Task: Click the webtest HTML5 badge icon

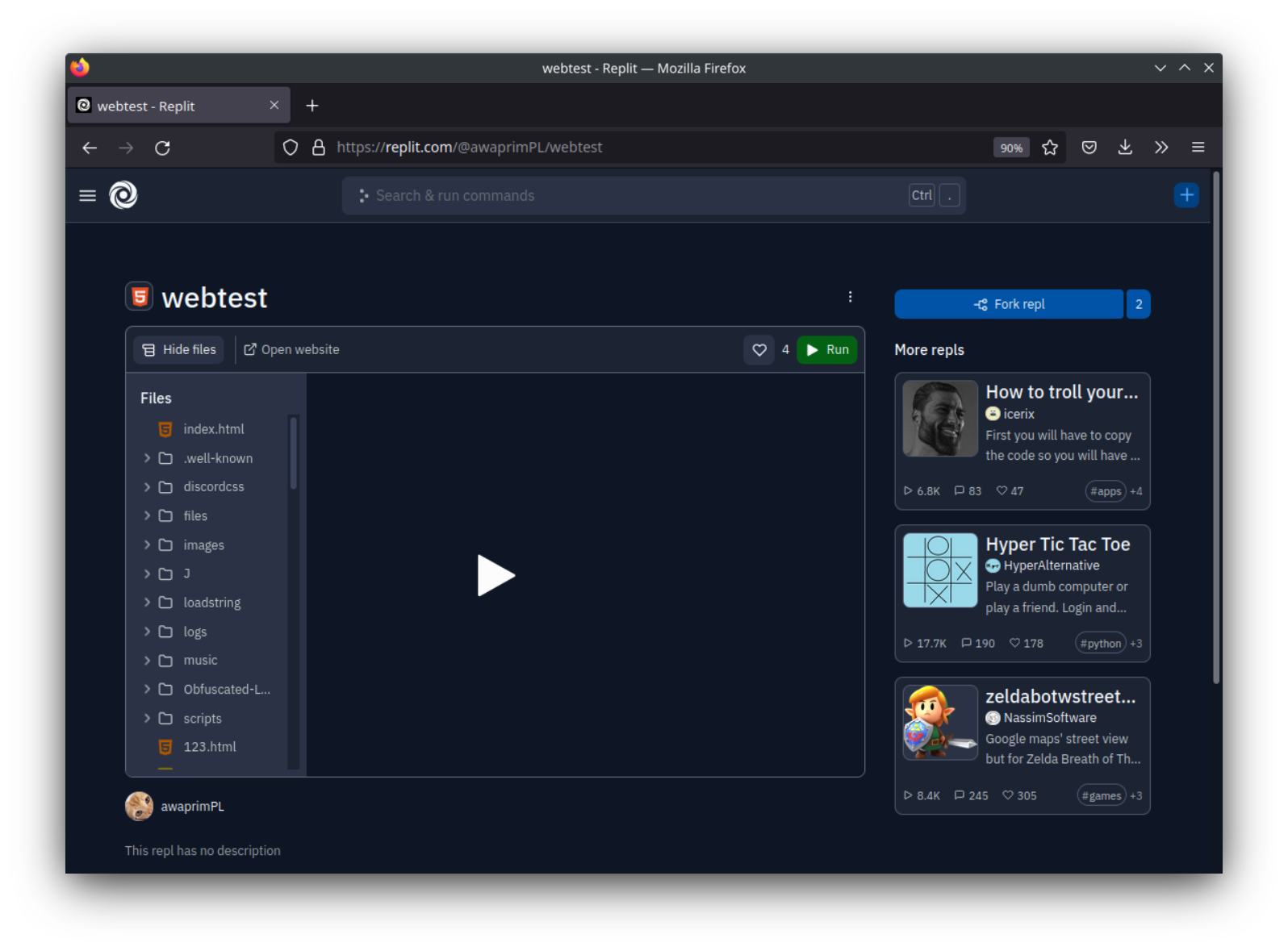Action: (x=140, y=297)
